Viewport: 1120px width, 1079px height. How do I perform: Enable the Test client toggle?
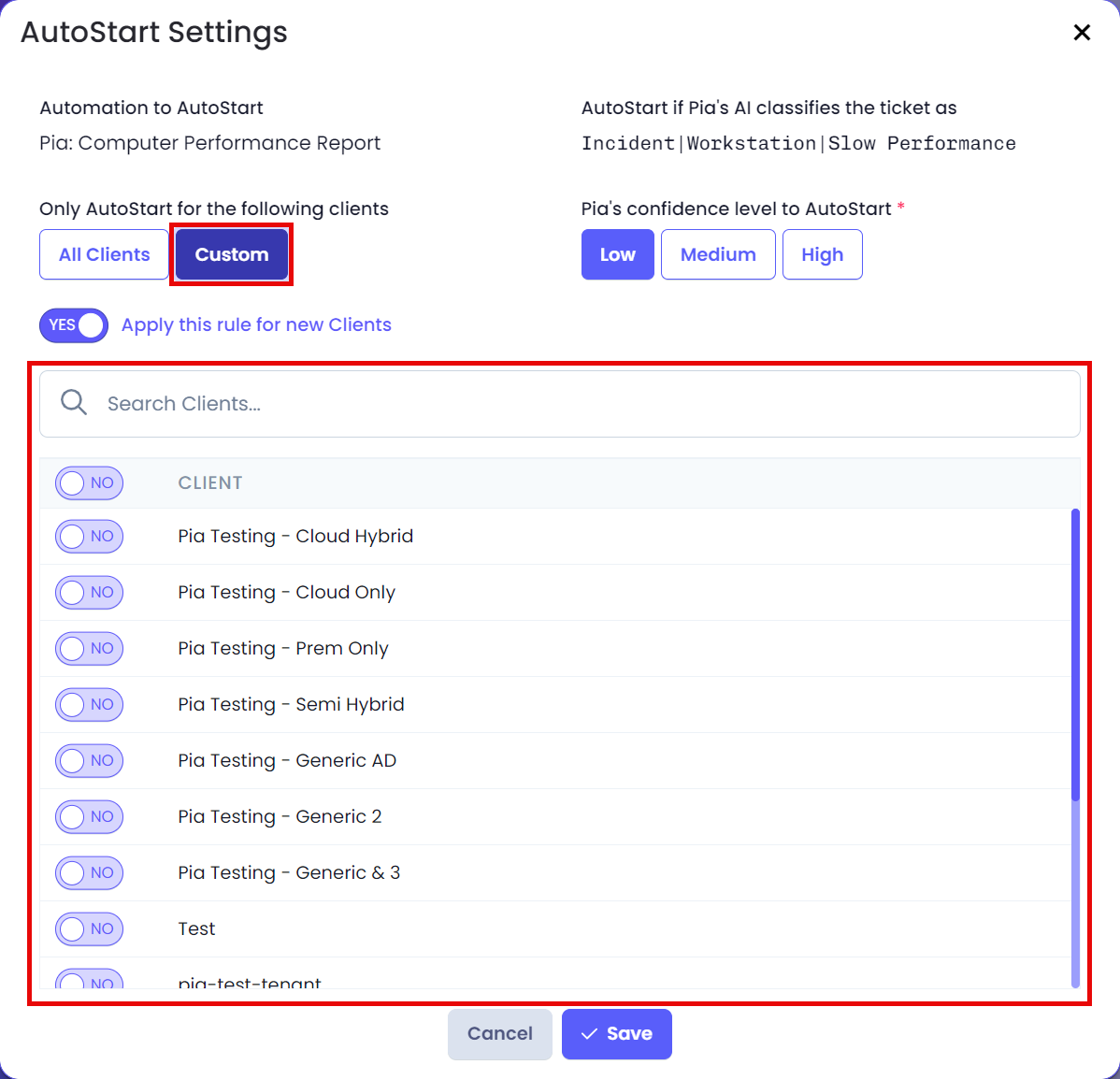[x=90, y=929]
